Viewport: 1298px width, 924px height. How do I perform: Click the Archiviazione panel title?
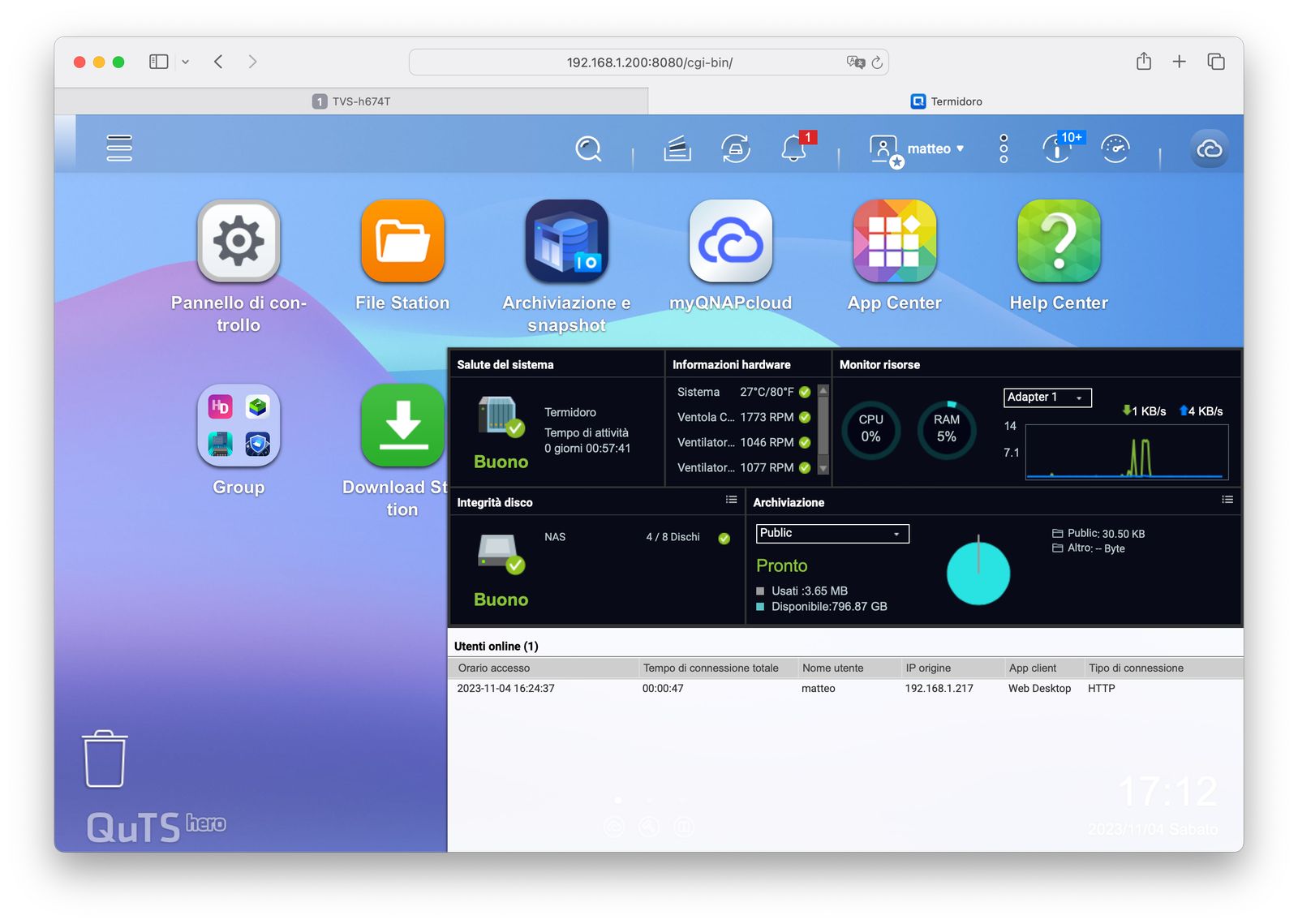789,503
